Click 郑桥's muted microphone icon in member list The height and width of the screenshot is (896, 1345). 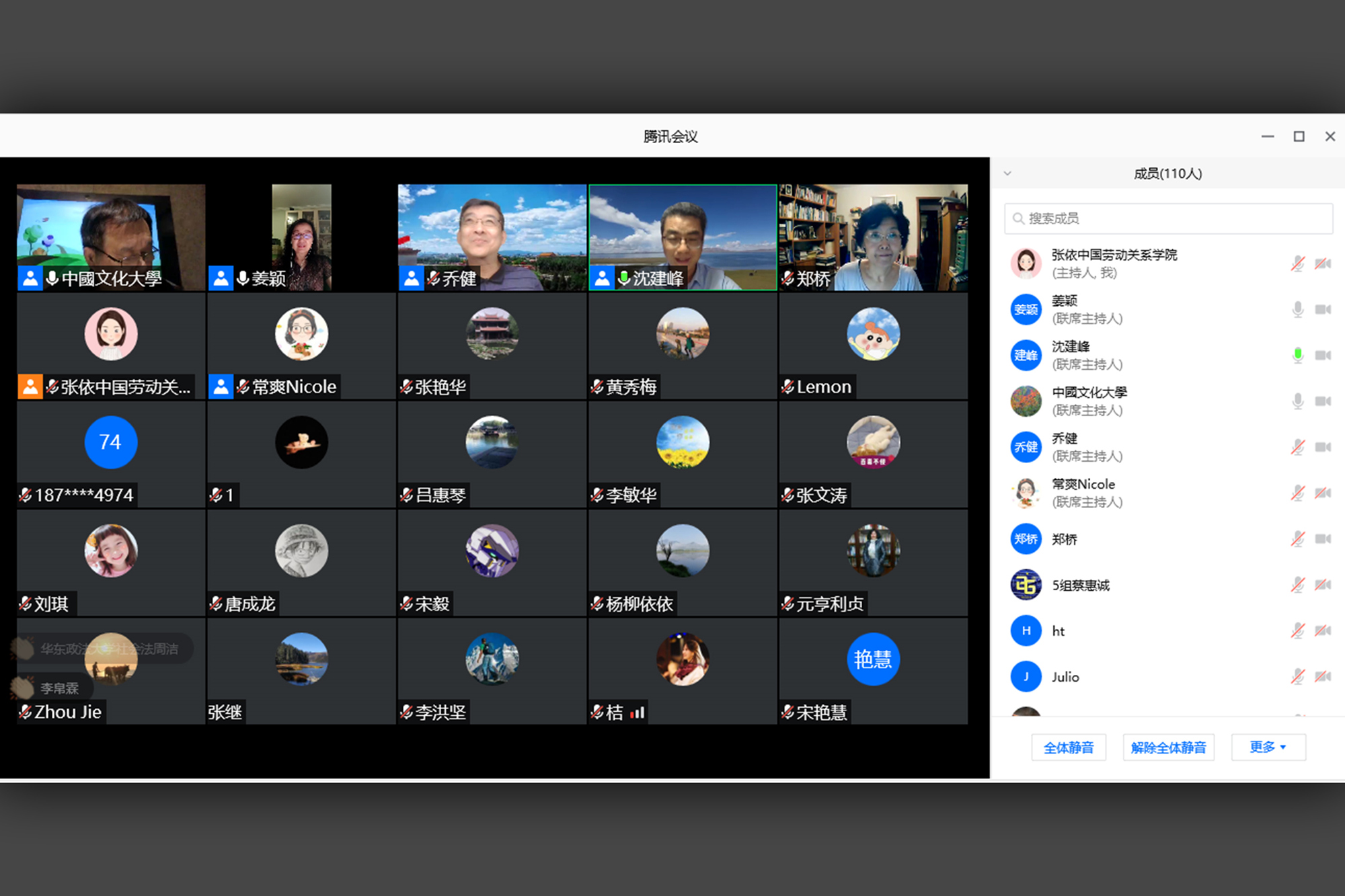pyautogui.click(x=1297, y=538)
